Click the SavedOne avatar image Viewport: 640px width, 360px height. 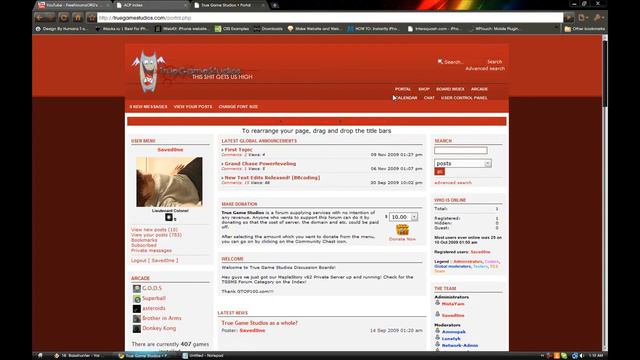click(x=169, y=182)
